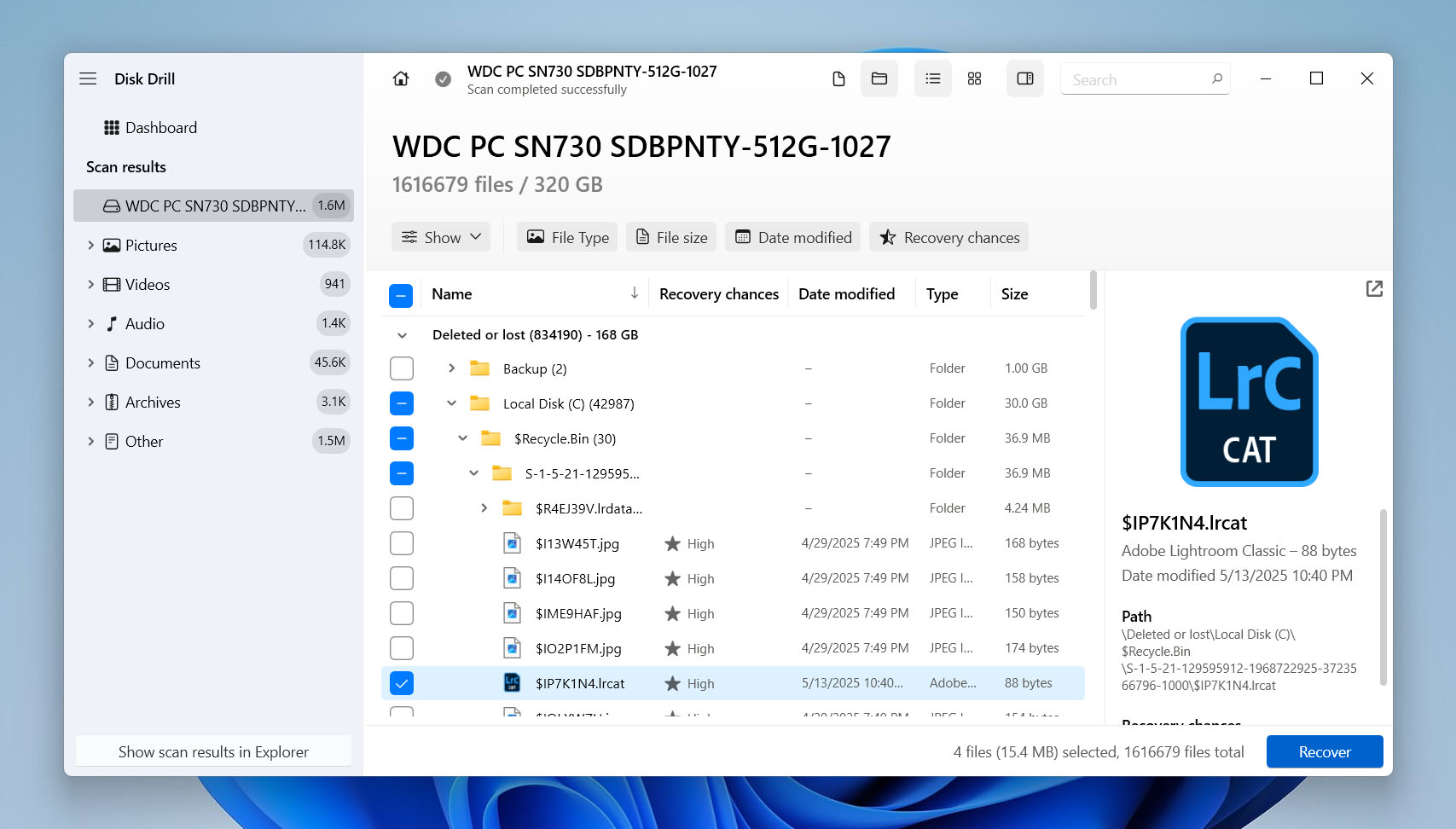Click Show scan results in Explorer

[213, 751]
